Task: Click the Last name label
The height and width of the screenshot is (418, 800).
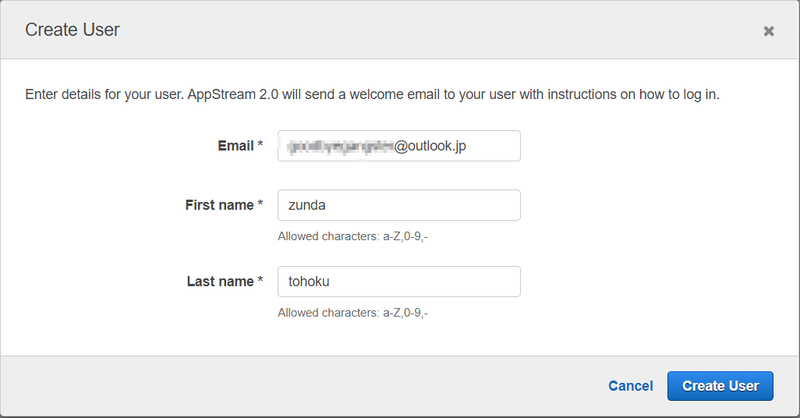Action: [220, 282]
